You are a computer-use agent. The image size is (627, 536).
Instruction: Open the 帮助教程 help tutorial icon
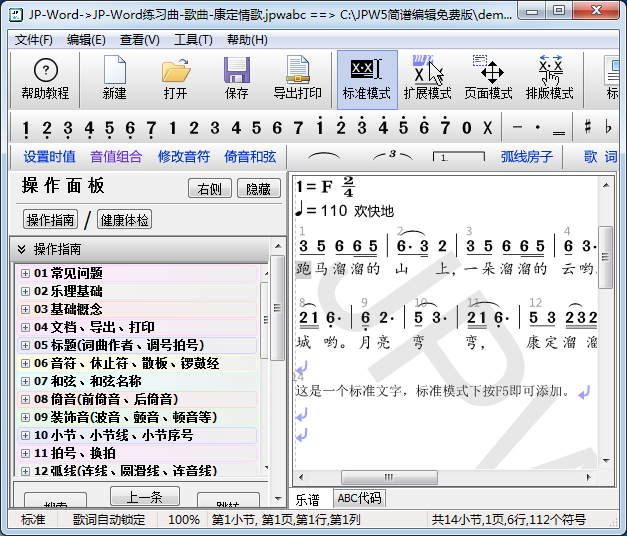point(45,79)
